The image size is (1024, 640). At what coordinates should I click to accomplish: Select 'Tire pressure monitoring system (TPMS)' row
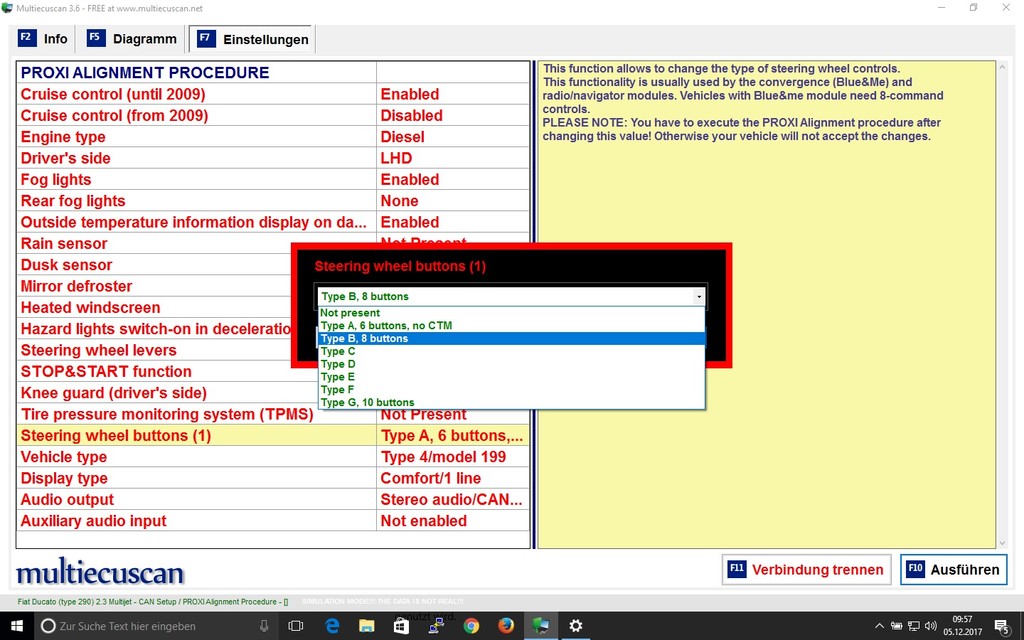pos(273,414)
